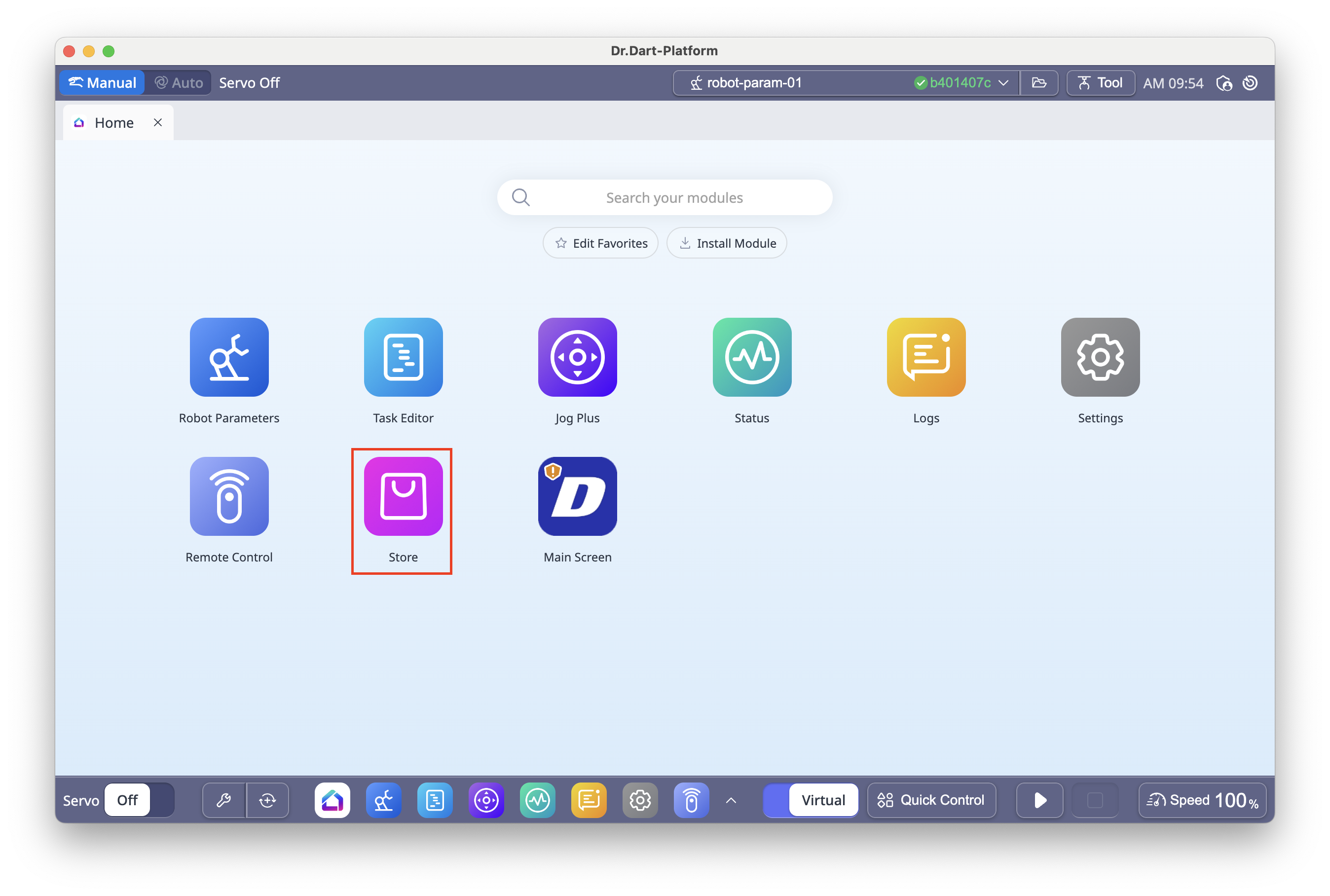Open the Store module
This screenshot has width=1330, height=896.
coord(404,496)
